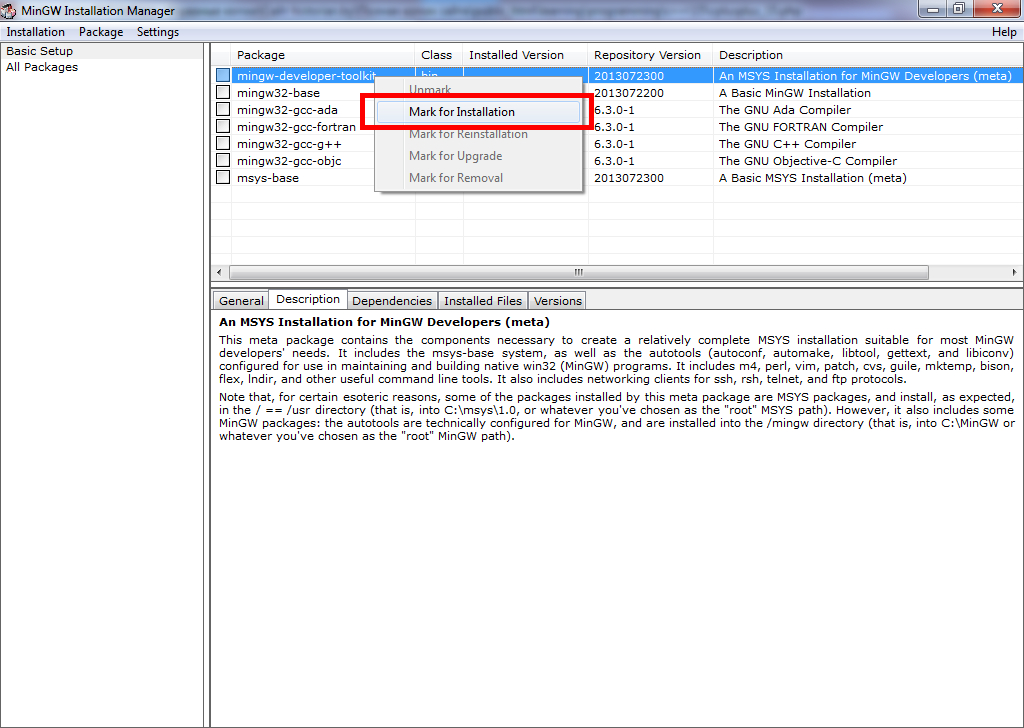The image size is (1024, 728).
Task: Click the right arrow of horizontal scrollbar
Action: coord(1014,272)
